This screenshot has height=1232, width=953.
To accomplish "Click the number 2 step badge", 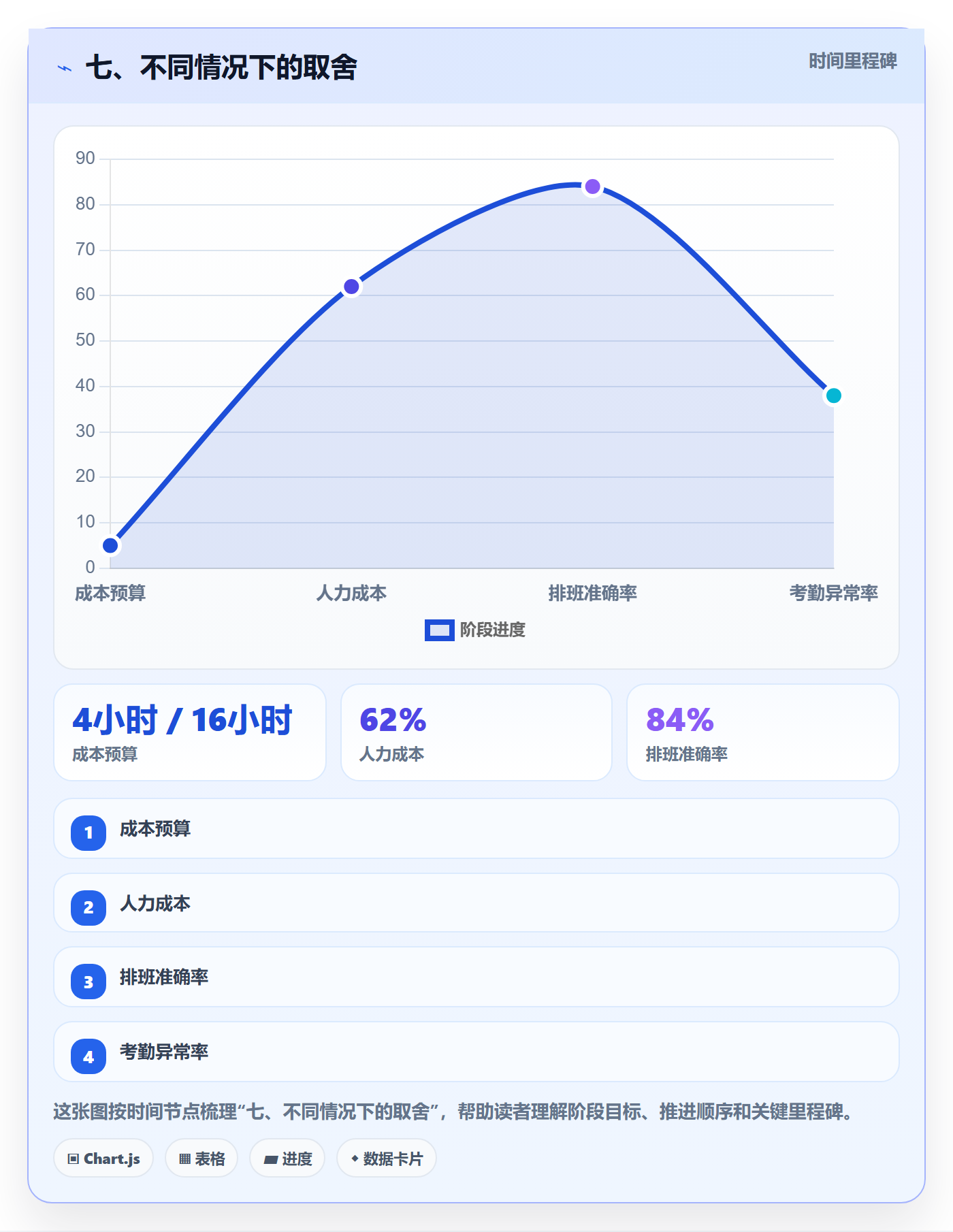I will (x=88, y=907).
